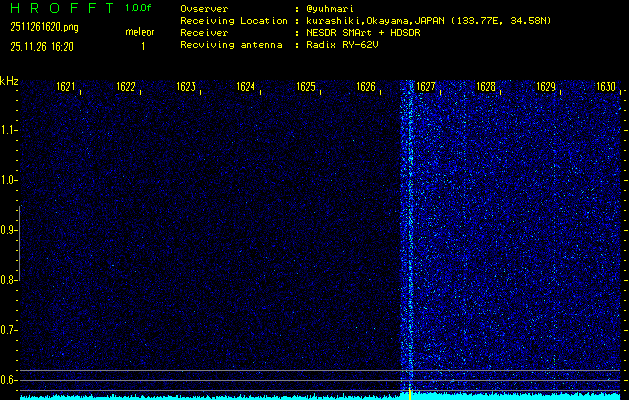The width and height of the screenshot is (629, 400).
Task: Click the kHz axis unit label
Action: coord(9,81)
